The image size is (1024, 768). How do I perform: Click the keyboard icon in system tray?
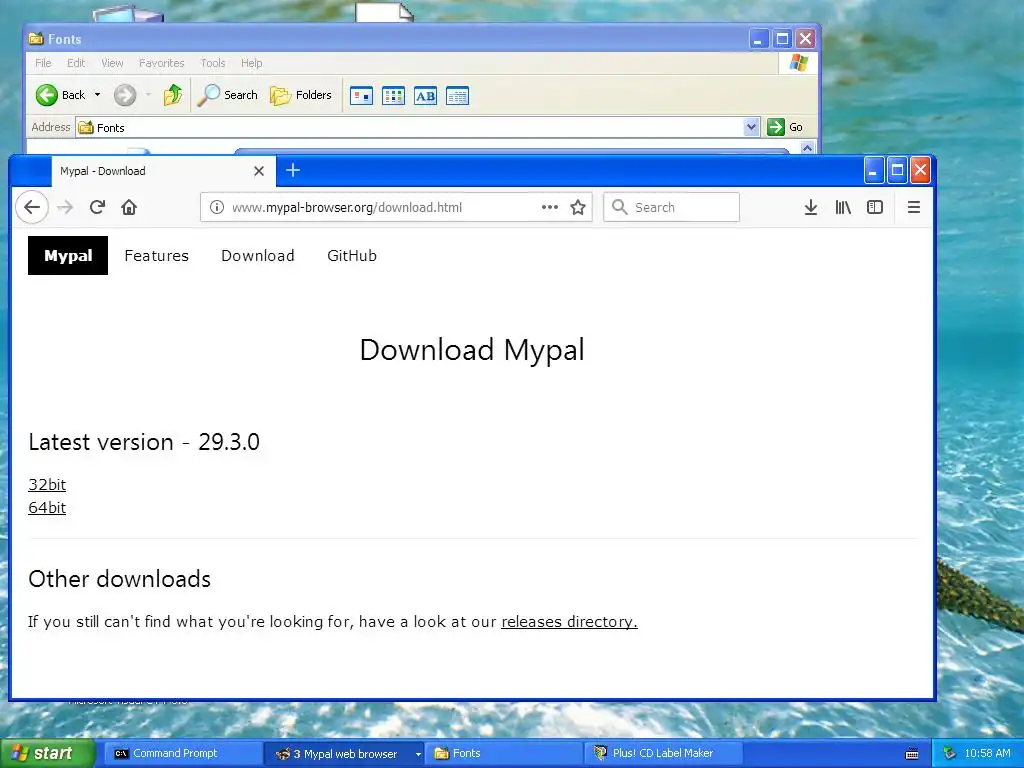tap(912, 754)
